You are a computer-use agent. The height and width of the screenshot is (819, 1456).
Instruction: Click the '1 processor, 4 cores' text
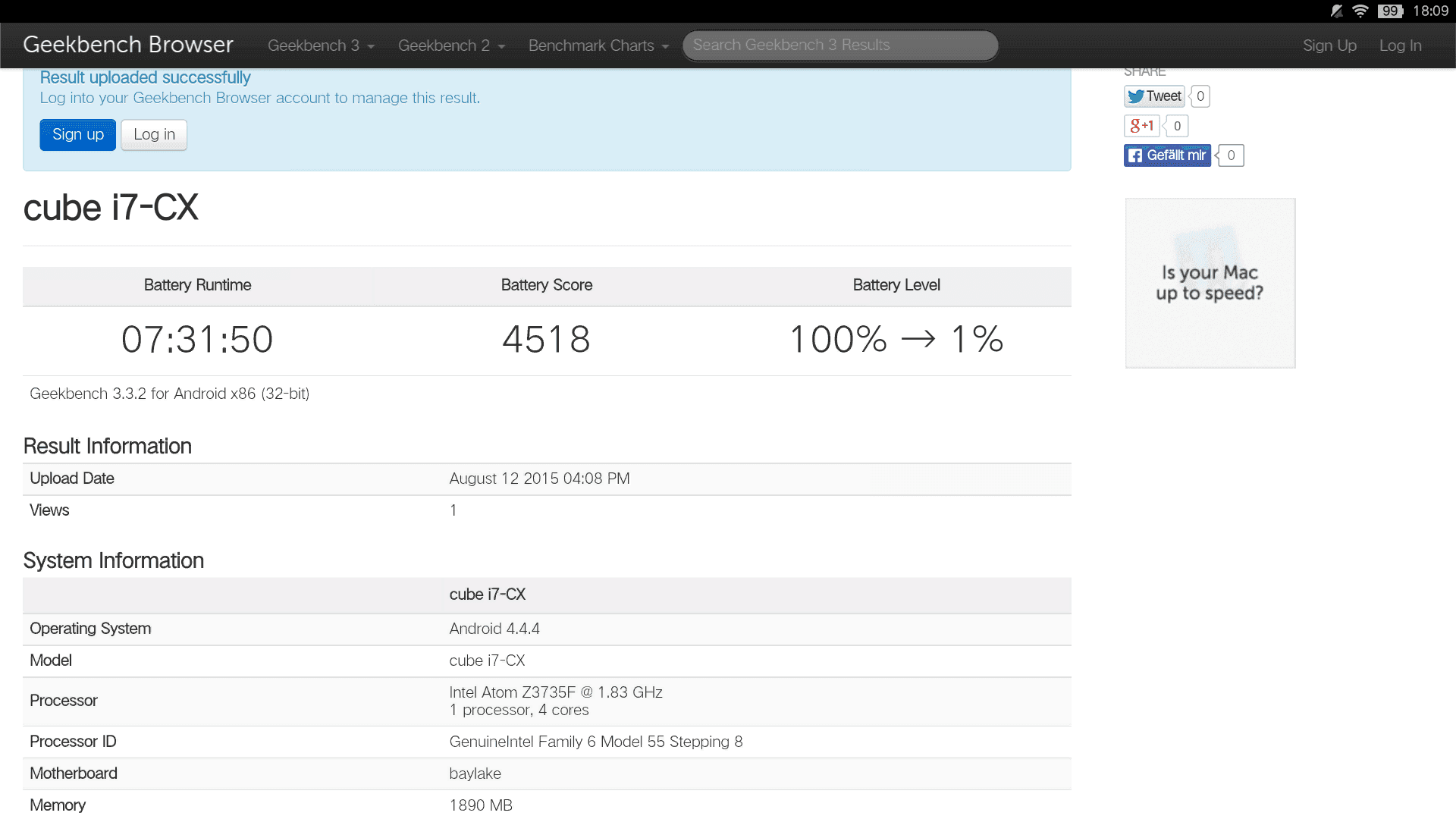pos(519,710)
